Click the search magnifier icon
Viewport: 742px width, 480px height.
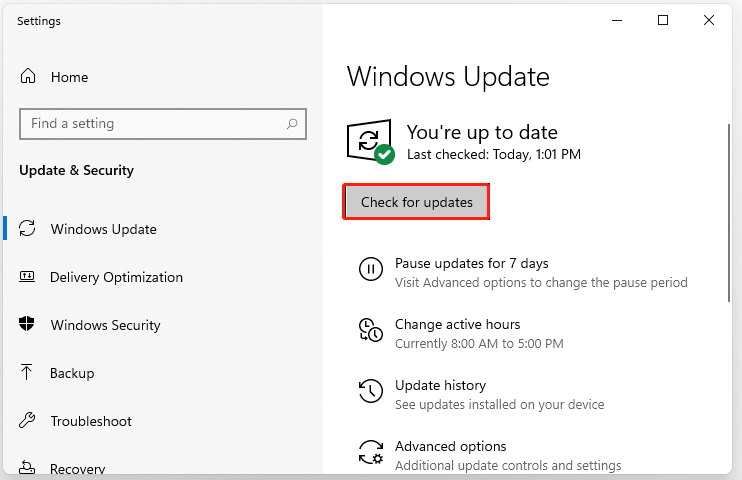point(292,124)
